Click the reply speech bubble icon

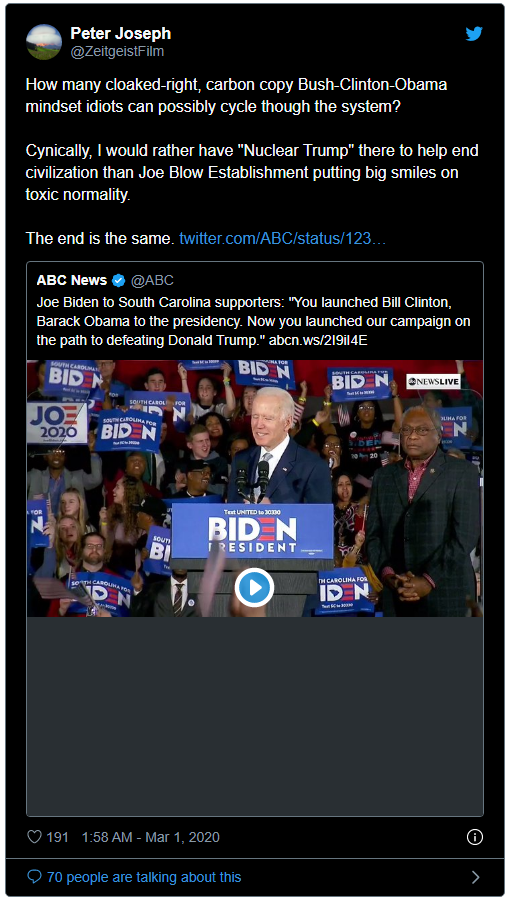point(34,877)
